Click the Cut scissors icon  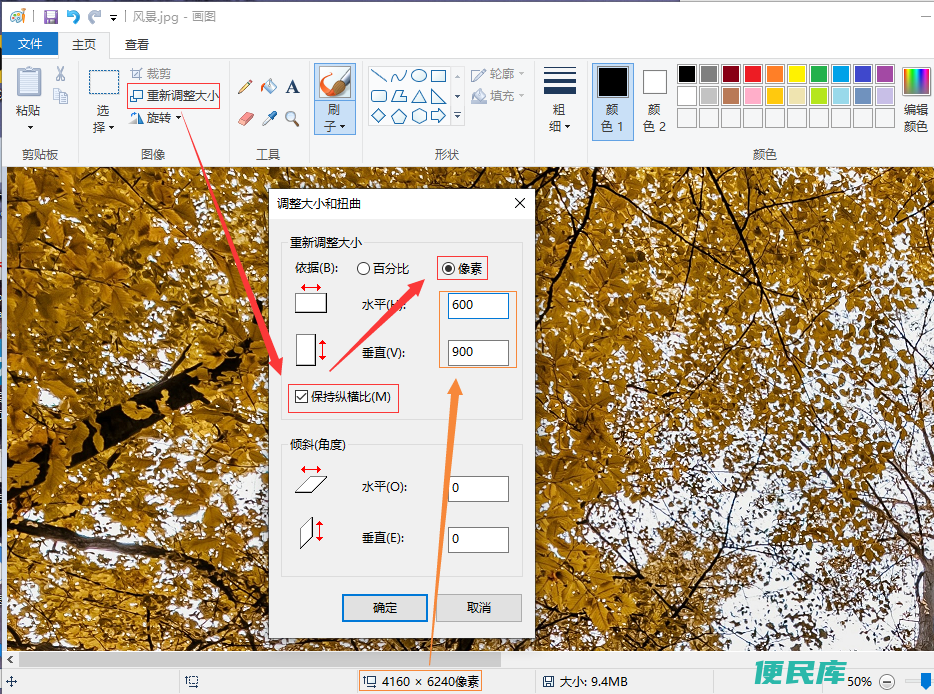60,74
